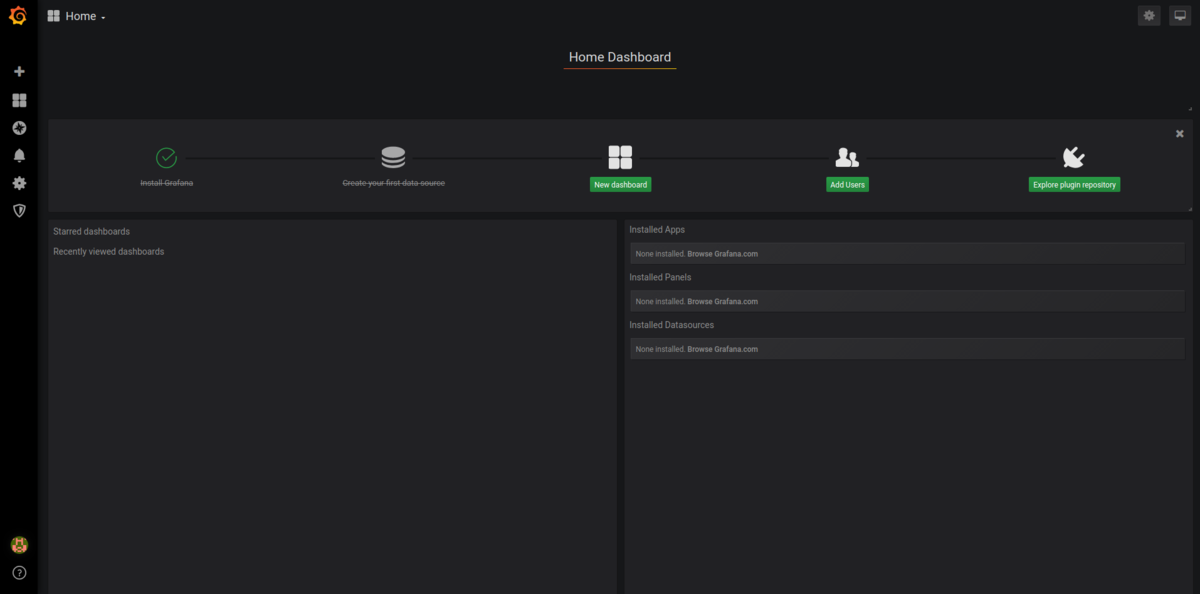
Task: Click the Recently viewed dashboards heading
Action: click(108, 252)
